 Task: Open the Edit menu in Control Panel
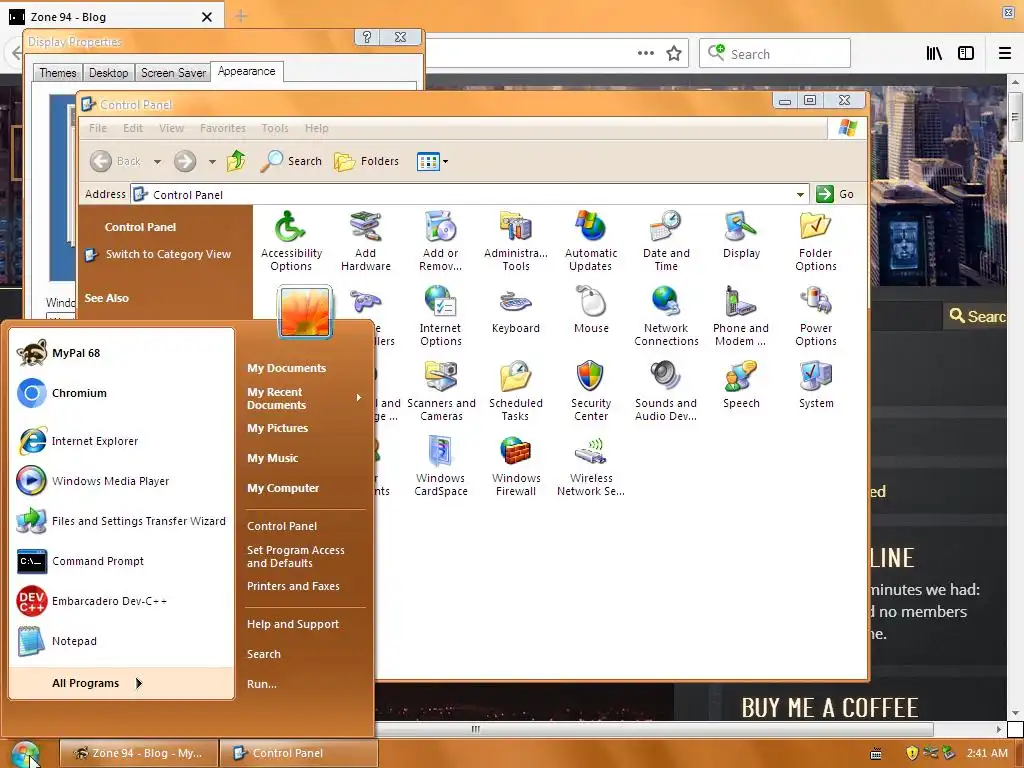point(133,128)
